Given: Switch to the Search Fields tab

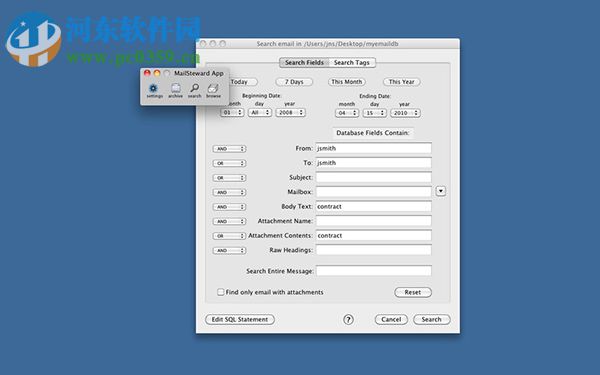Looking at the screenshot, I should coord(304,62).
